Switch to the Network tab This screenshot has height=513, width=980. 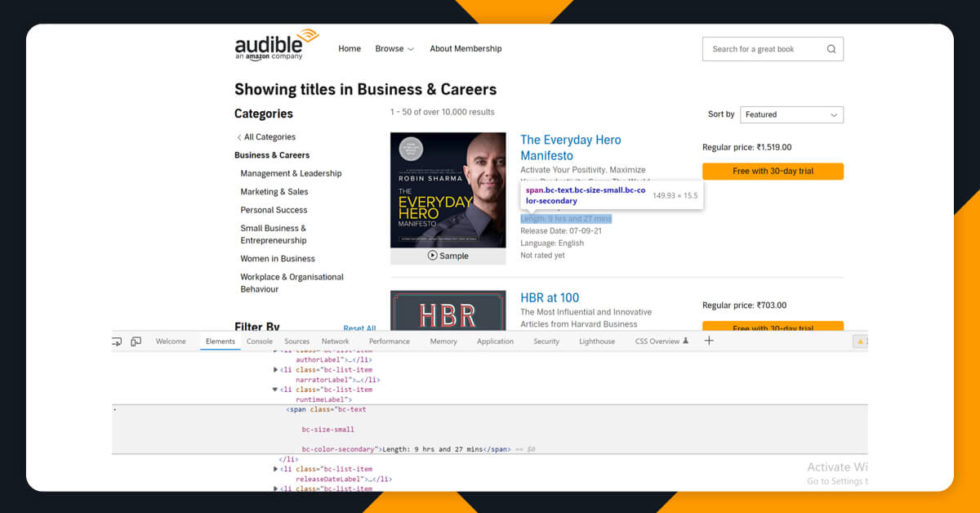[x=335, y=341]
